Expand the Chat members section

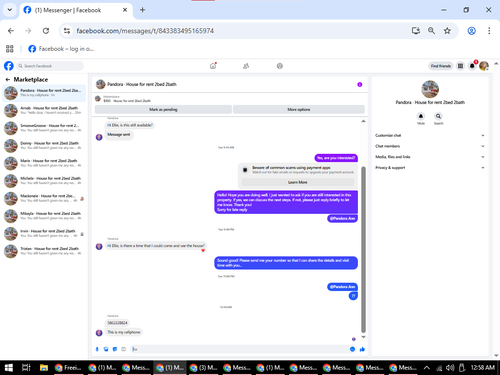pyautogui.click(x=430, y=146)
